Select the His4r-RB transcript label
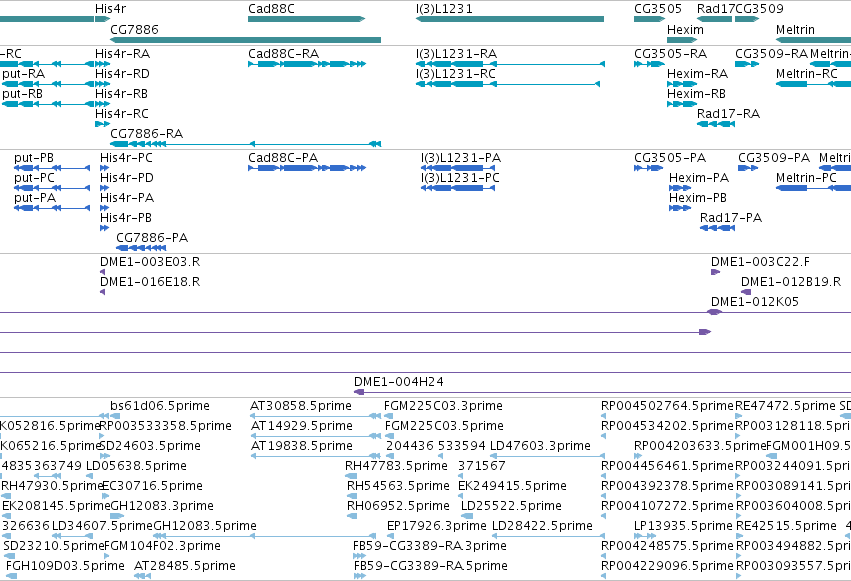This screenshot has height=581, width=851. coord(122,94)
